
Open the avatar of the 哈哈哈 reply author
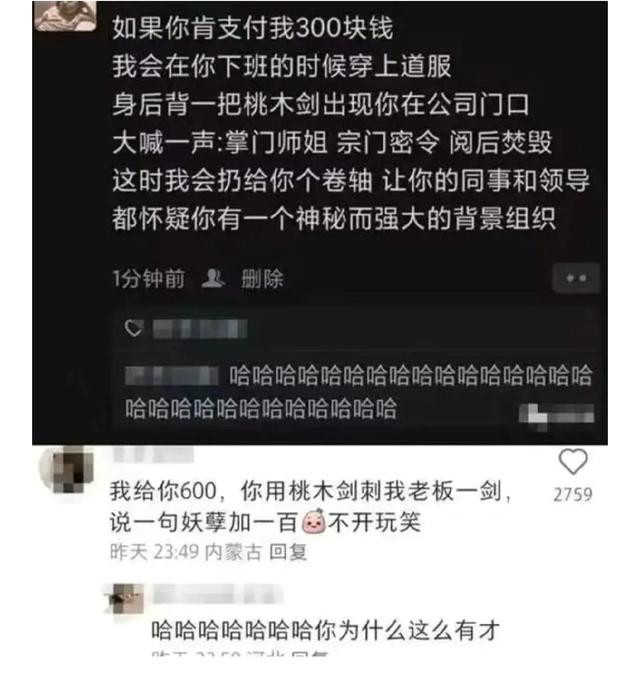126,598
